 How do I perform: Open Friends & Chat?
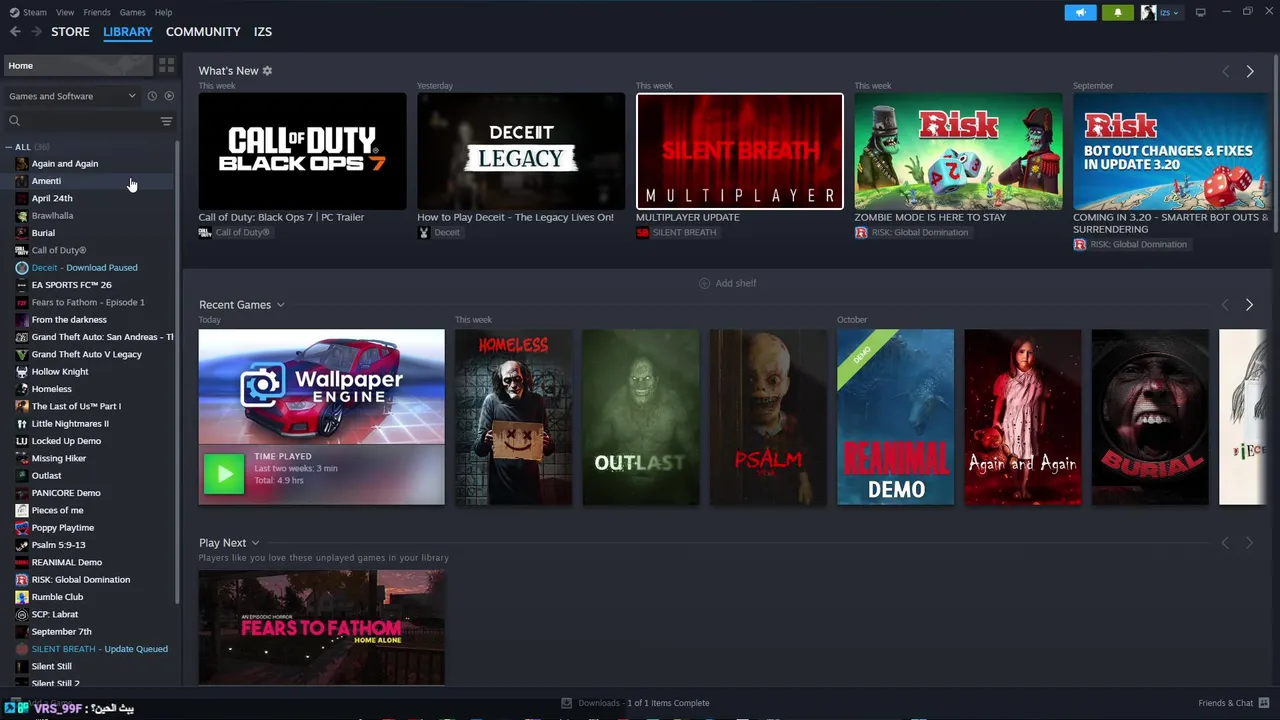(x=1234, y=703)
